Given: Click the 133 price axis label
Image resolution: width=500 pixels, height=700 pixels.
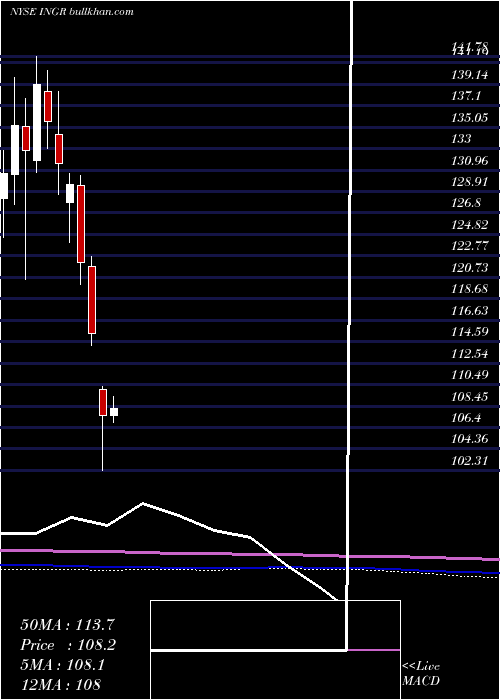Looking at the screenshot, I should click(461, 138).
